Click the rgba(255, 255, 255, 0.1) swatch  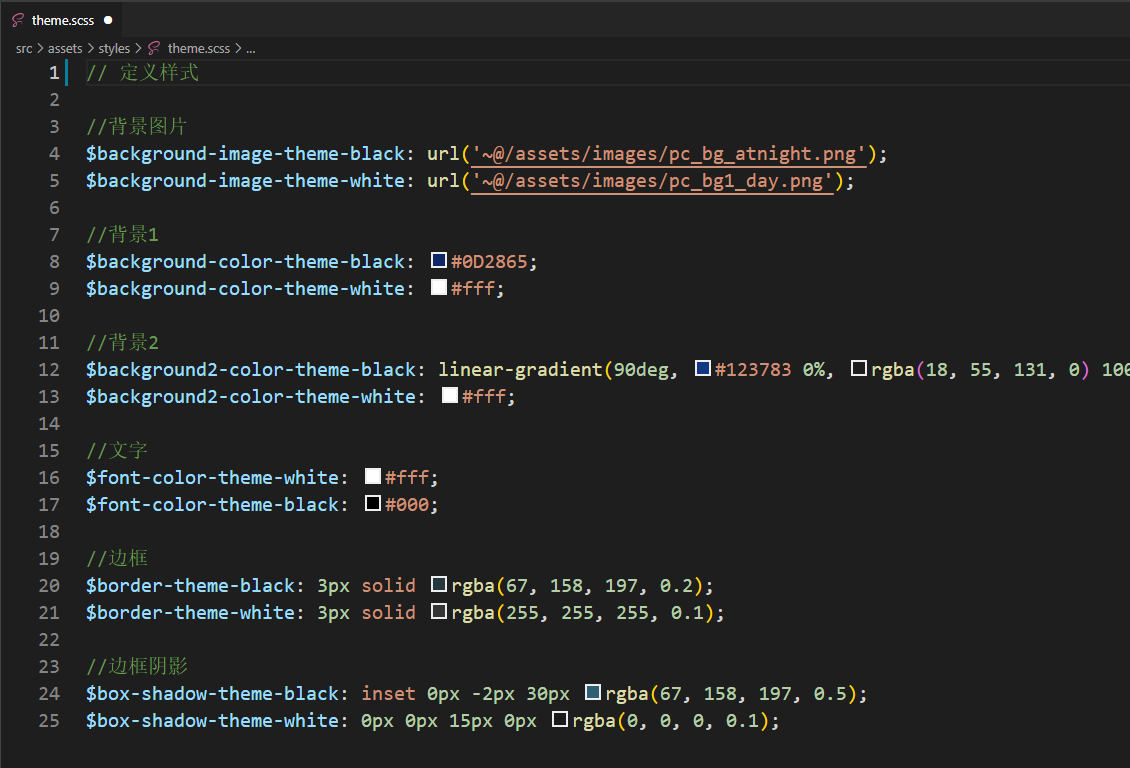coord(439,612)
